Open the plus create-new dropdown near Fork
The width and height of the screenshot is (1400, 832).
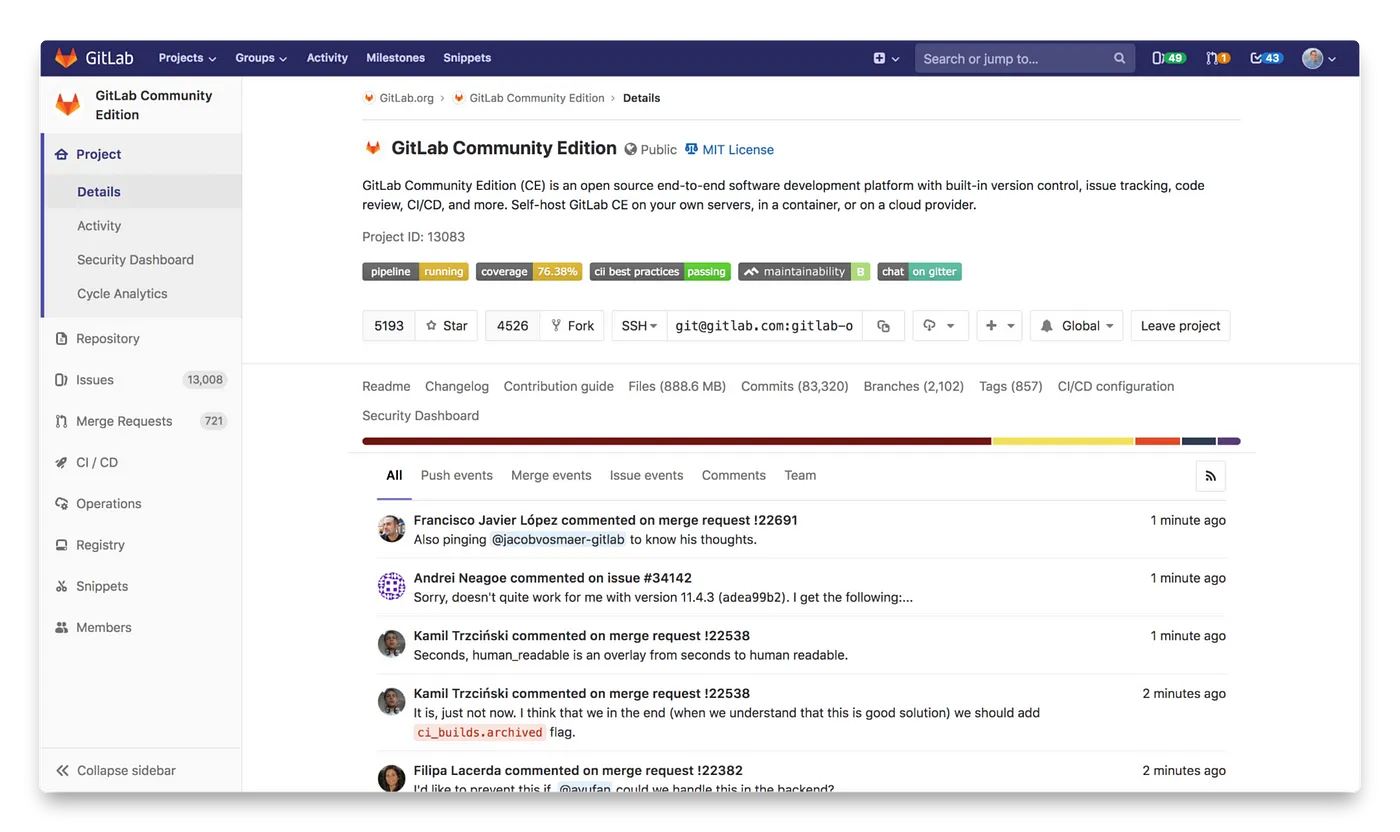click(x=999, y=326)
